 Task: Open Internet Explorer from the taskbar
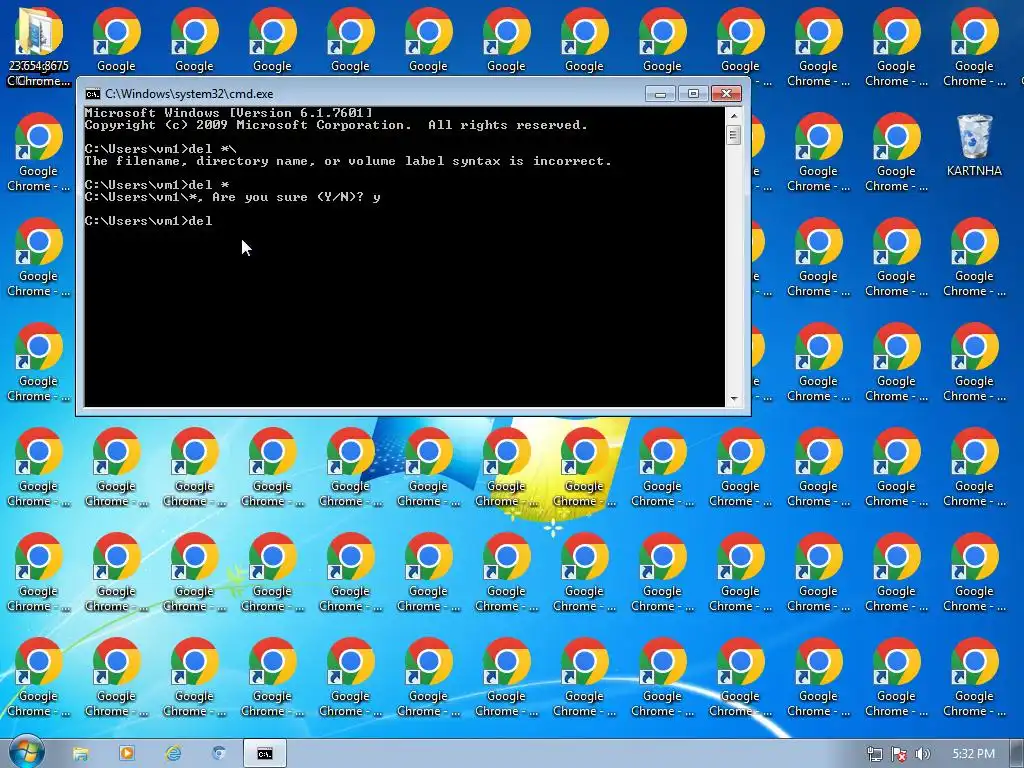(173, 754)
